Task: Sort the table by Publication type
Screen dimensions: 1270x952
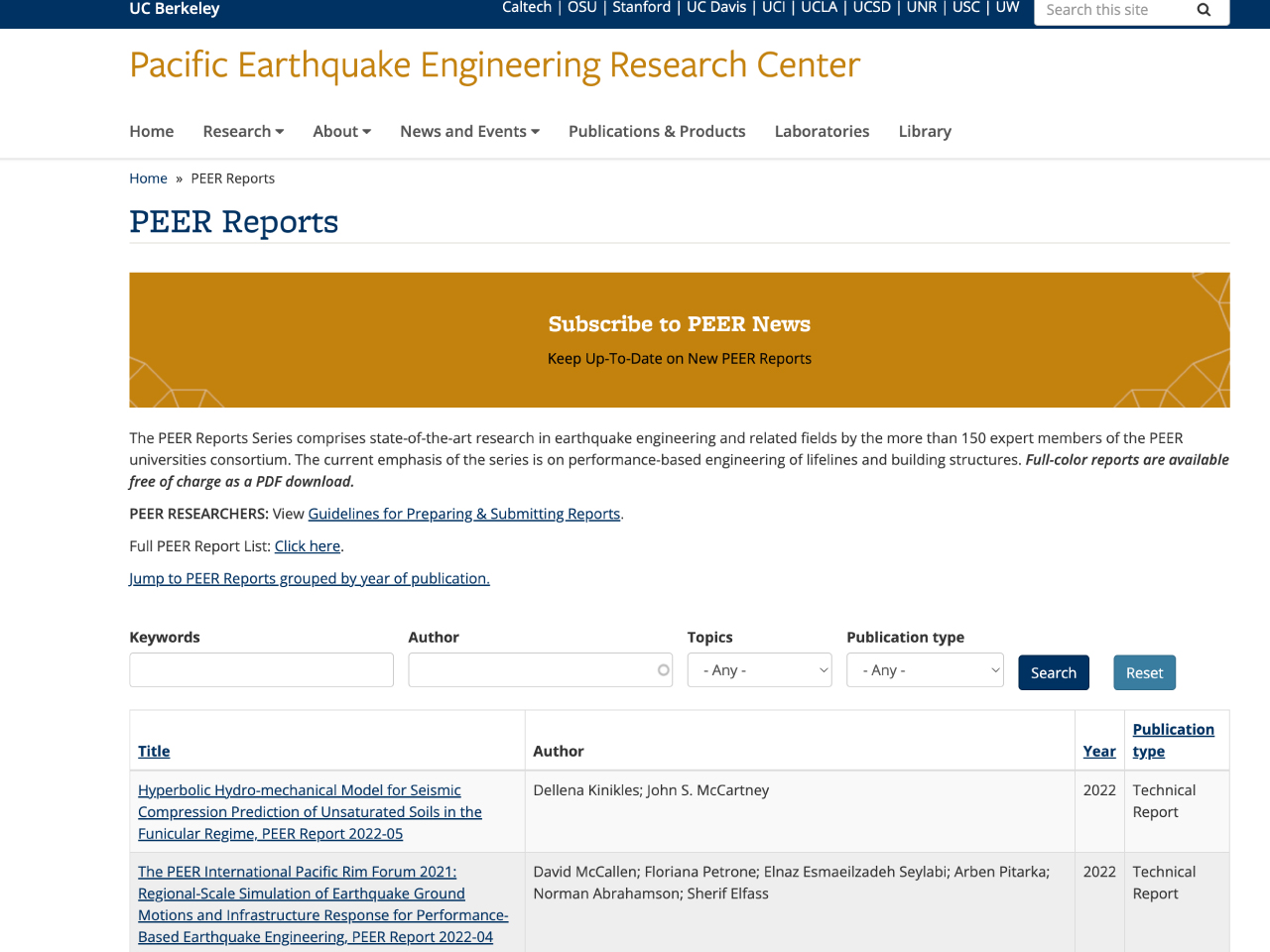Action: [x=1174, y=741]
